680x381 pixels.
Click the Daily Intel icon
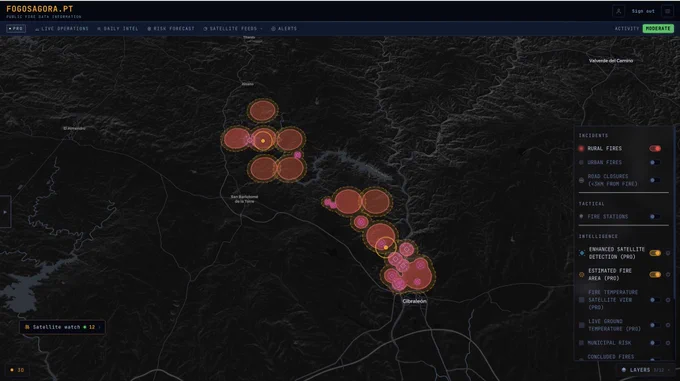coord(99,29)
